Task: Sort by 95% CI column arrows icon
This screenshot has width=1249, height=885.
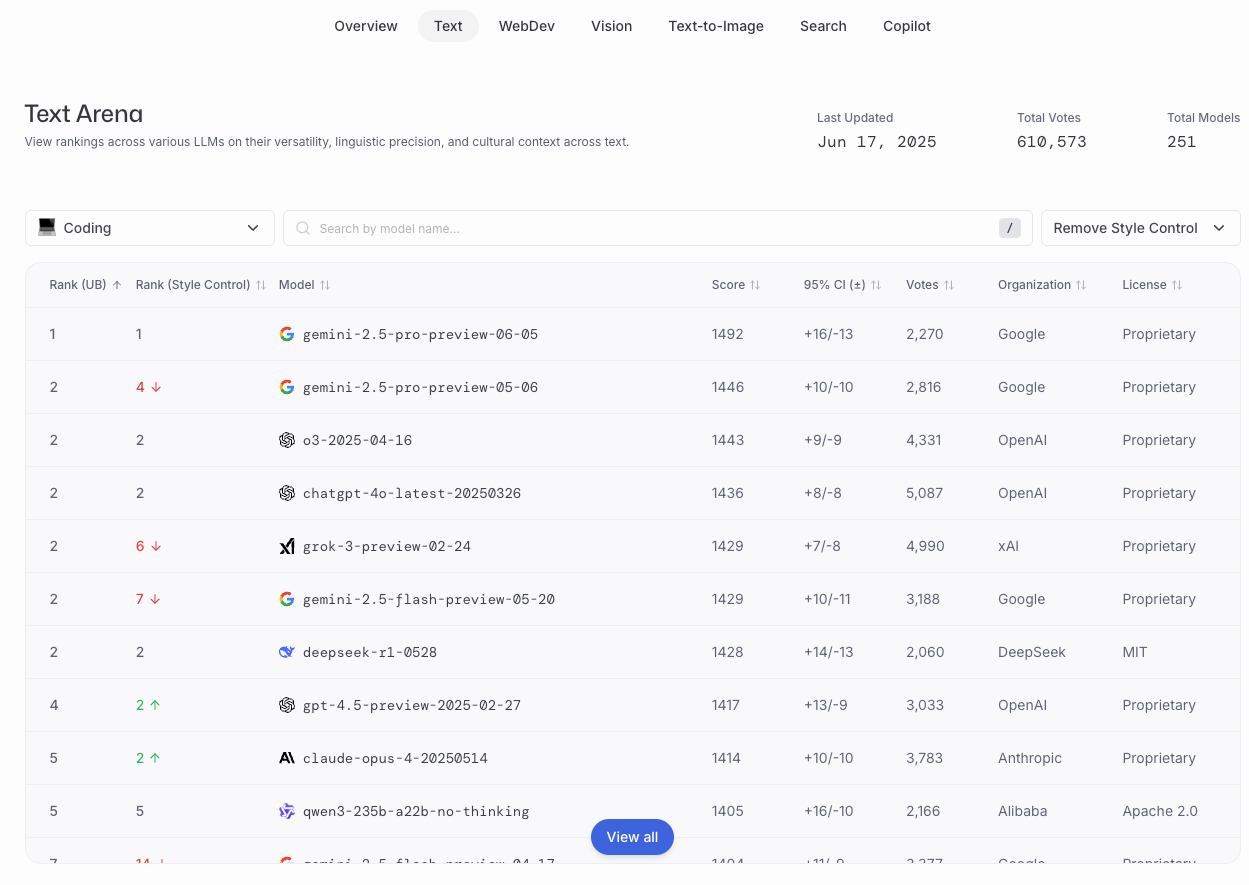Action: [x=876, y=285]
